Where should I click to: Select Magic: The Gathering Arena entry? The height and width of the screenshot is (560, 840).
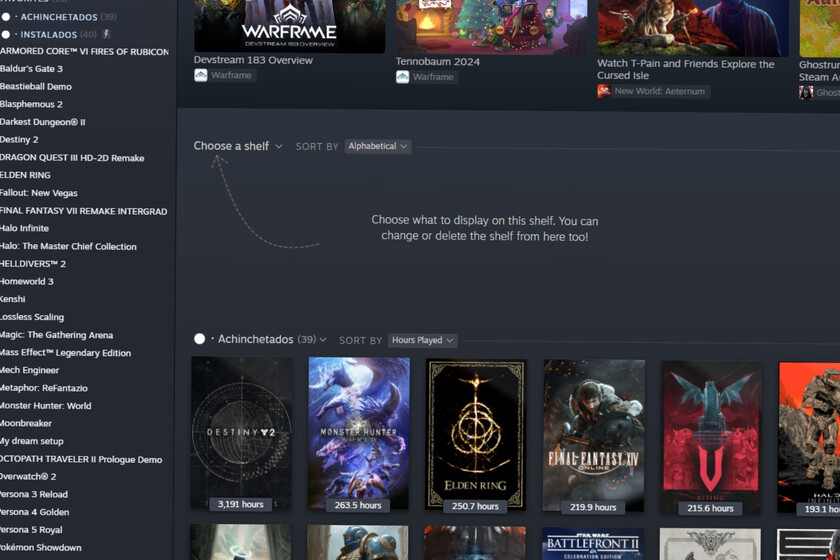56,335
